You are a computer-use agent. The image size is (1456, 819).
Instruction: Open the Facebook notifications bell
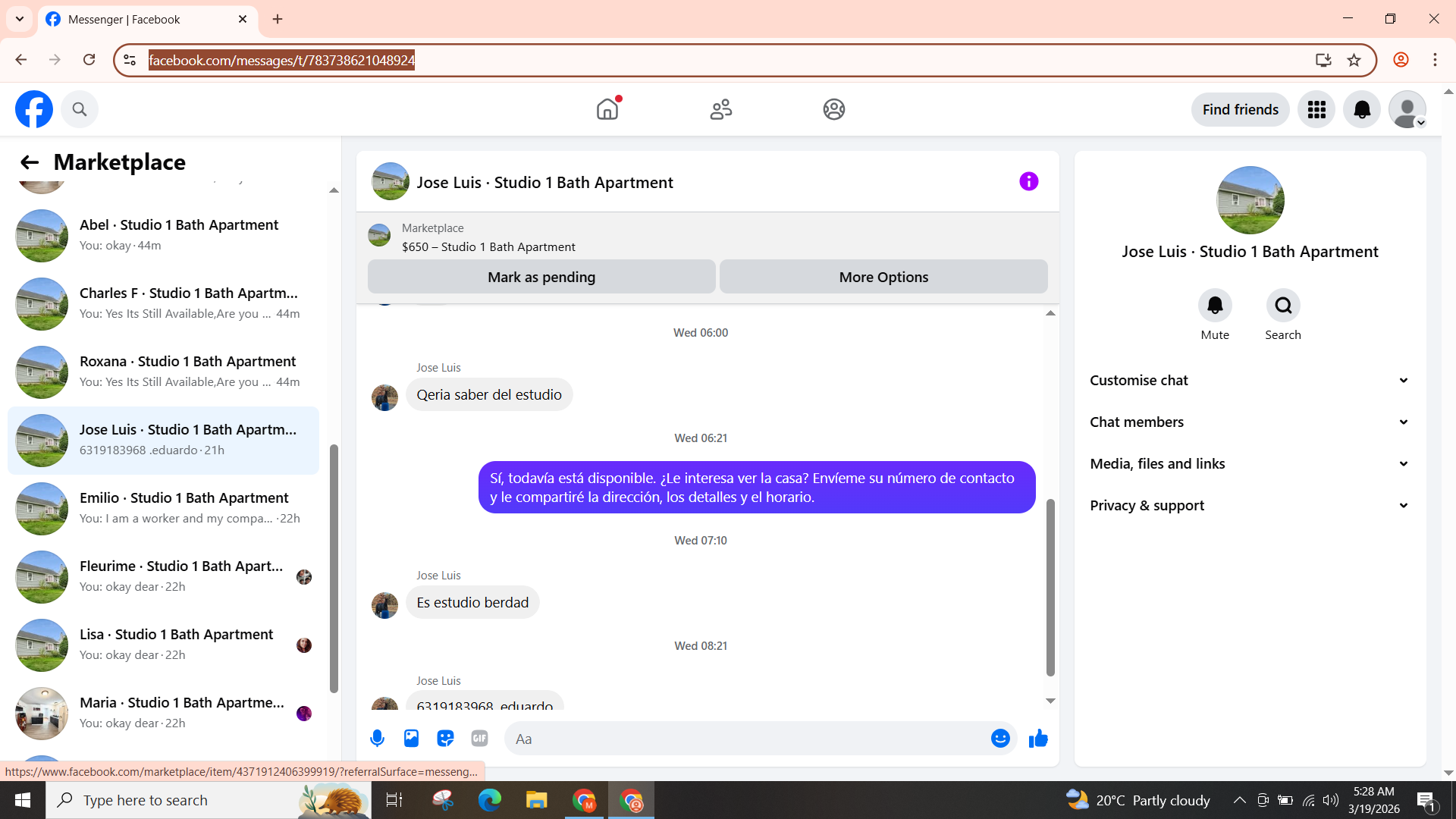pyautogui.click(x=1362, y=110)
